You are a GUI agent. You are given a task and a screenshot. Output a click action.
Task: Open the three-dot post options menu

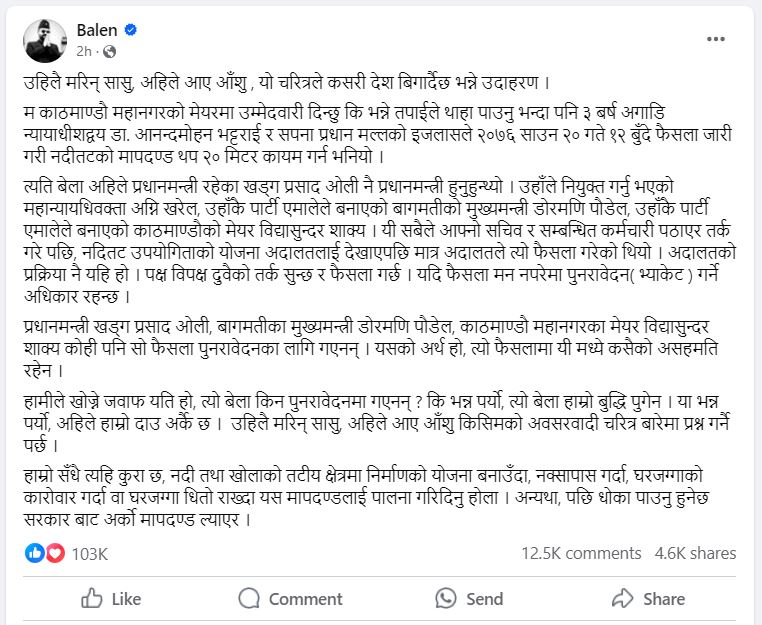[x=716, y=39]
